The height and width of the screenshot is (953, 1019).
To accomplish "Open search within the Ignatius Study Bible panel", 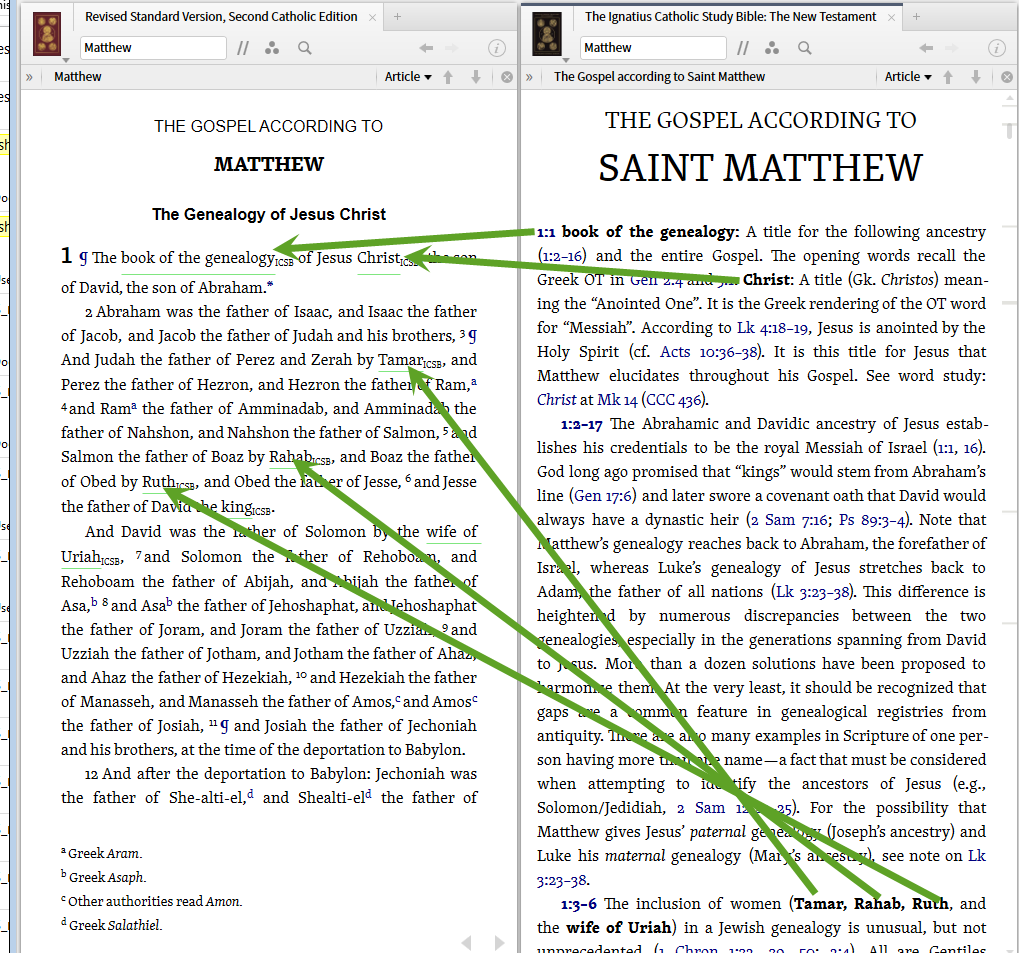I will (805, 47).
